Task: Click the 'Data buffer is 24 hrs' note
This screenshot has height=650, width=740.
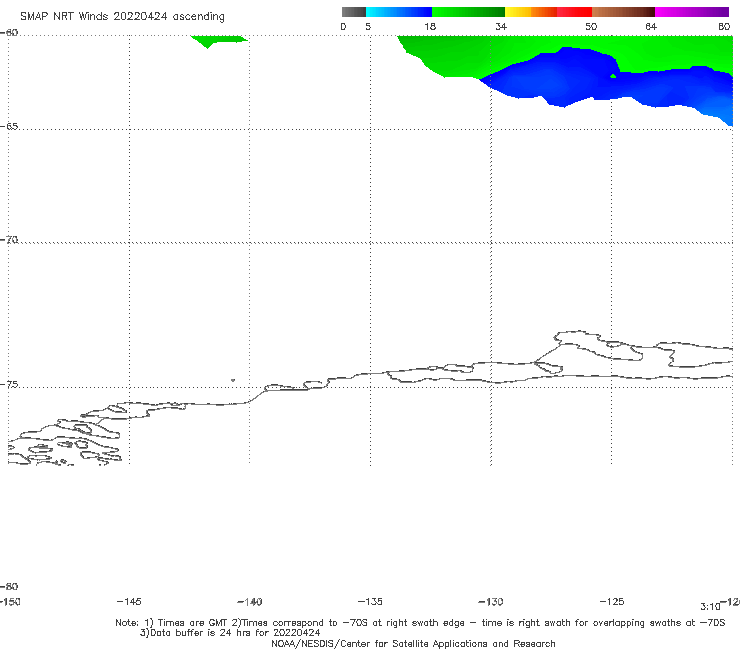Action: [230, 633]
